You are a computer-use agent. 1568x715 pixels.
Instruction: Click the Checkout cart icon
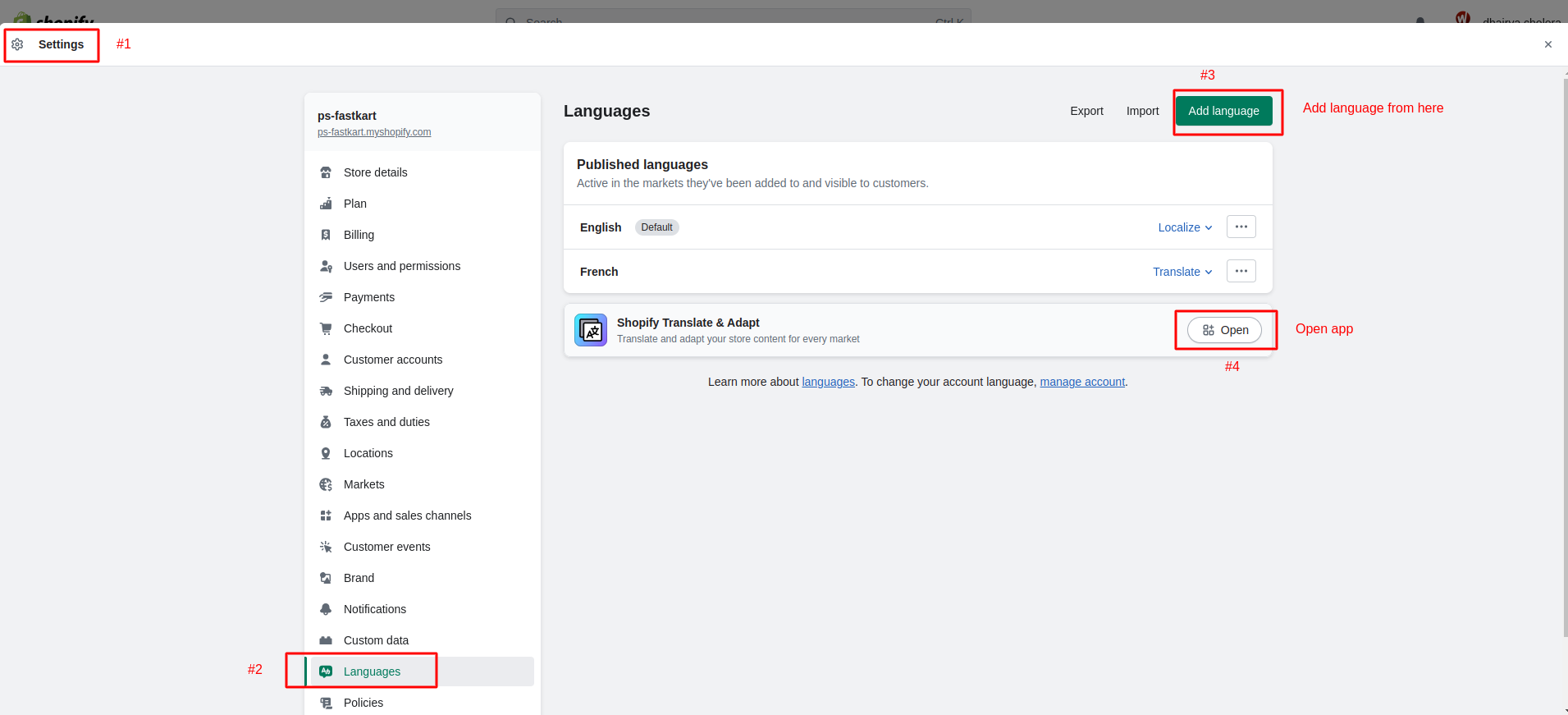pyautogui.click(x=326, y=328)
